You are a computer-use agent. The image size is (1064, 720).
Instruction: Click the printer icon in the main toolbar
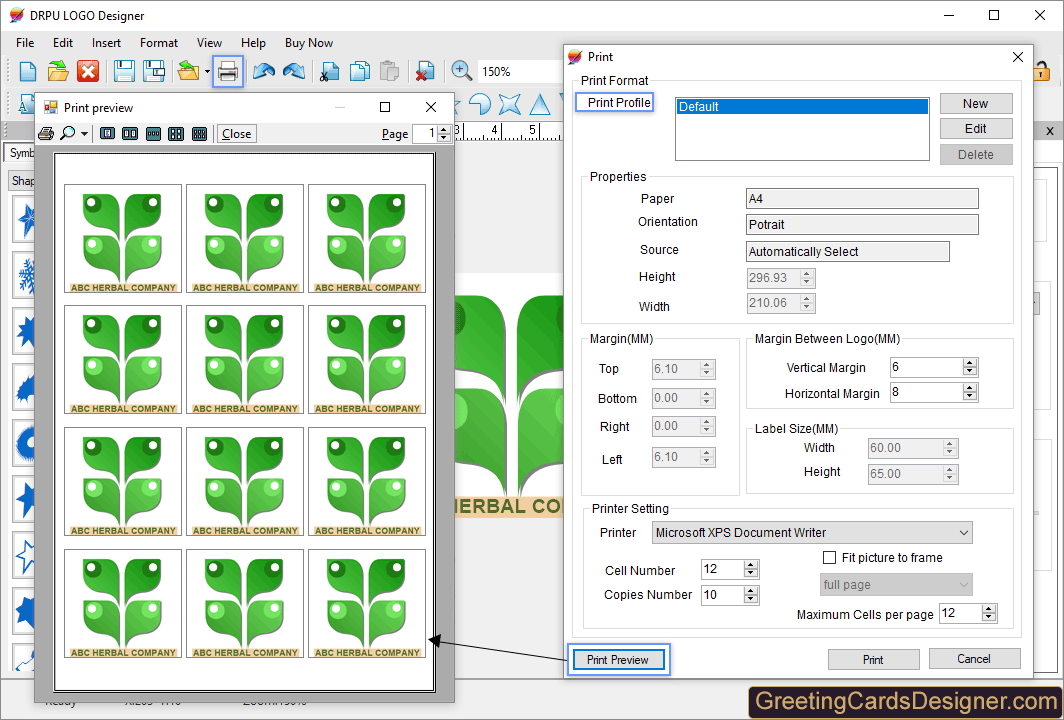[x=228, y=71]
